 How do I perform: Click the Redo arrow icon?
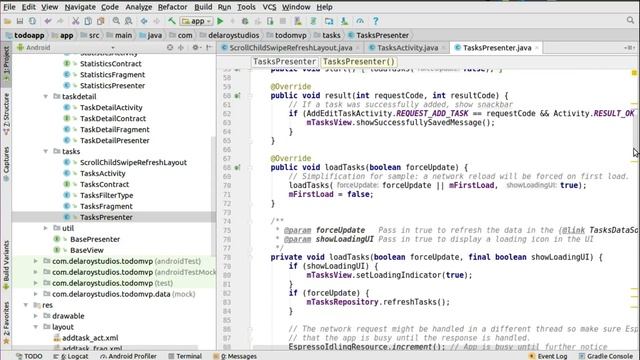coord(60,21)
